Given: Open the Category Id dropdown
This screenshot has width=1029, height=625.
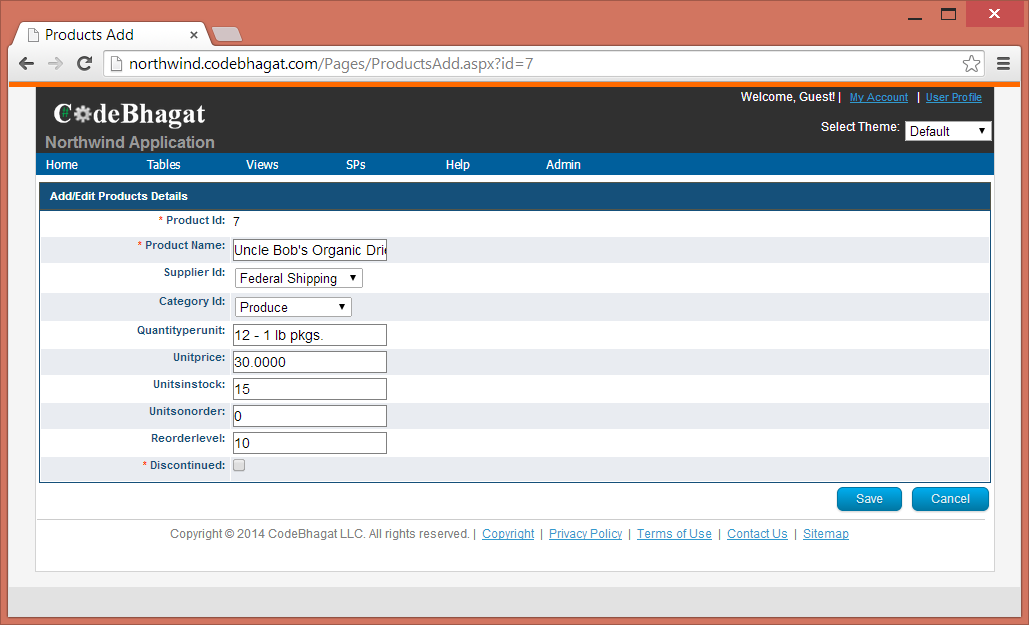Looking at the screenshot, I should click(293, 307).
